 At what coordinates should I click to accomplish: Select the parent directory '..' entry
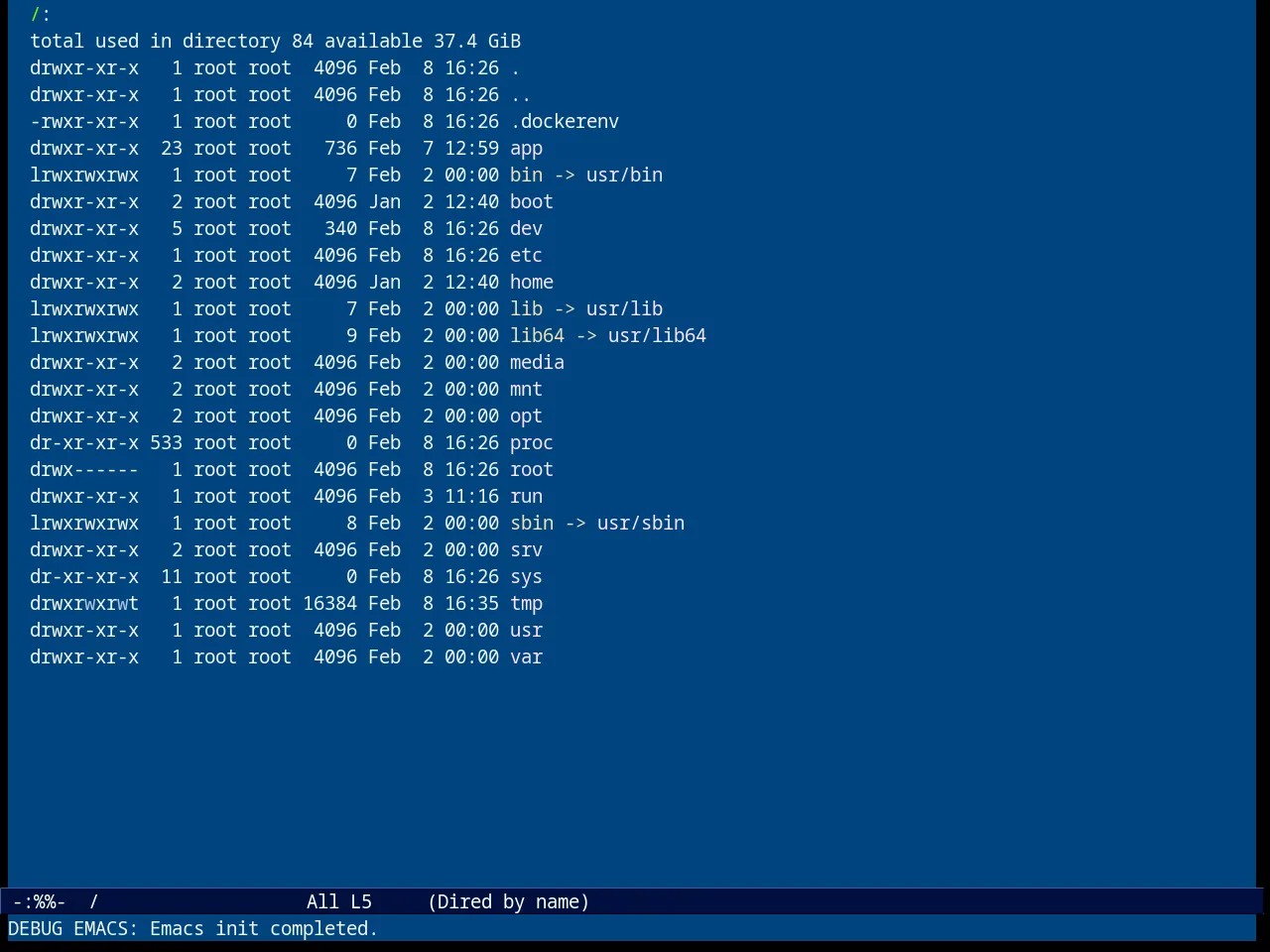point(521,95)
